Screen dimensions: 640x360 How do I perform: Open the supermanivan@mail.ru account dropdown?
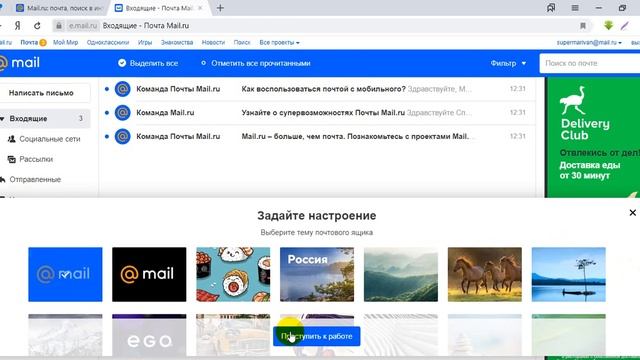[589, 42]
